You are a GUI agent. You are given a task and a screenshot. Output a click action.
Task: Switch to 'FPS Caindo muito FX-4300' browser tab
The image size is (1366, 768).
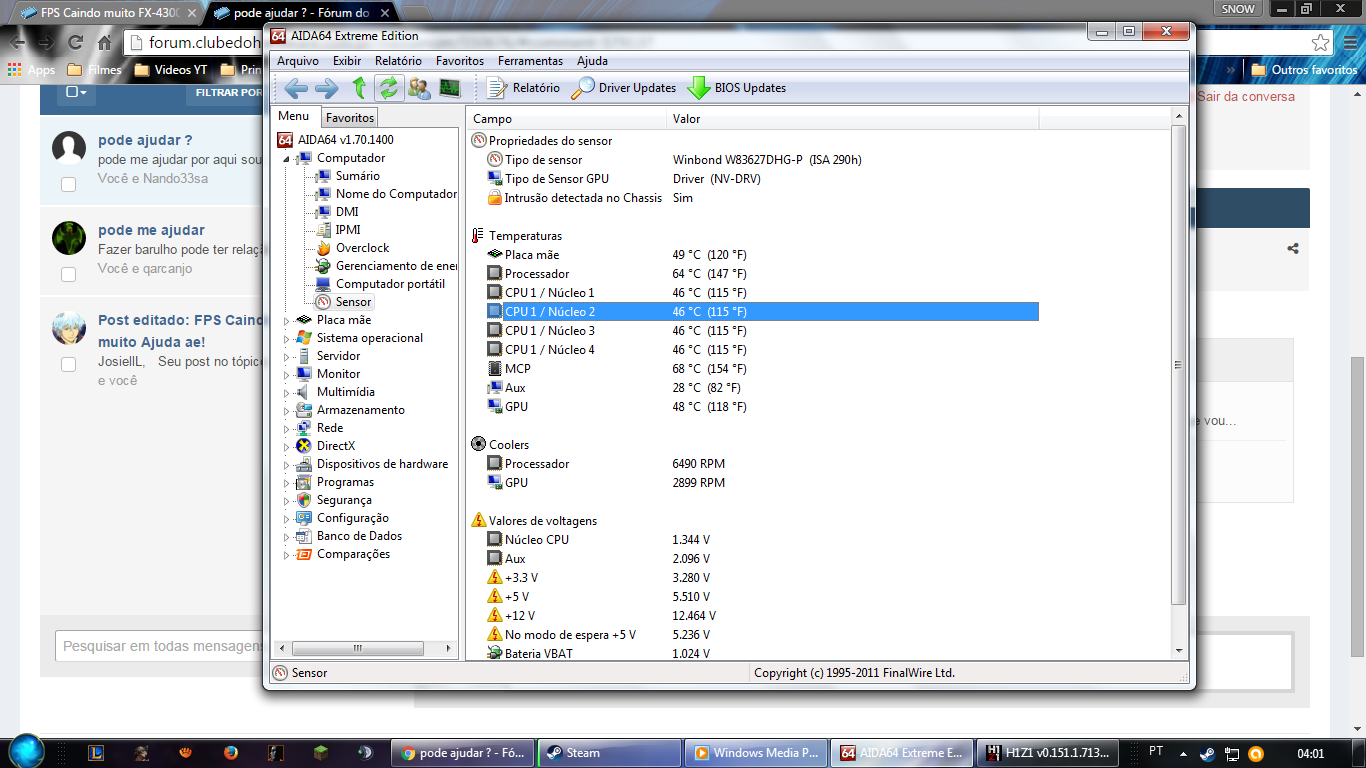pyautogui.click(x=108, y=13)
